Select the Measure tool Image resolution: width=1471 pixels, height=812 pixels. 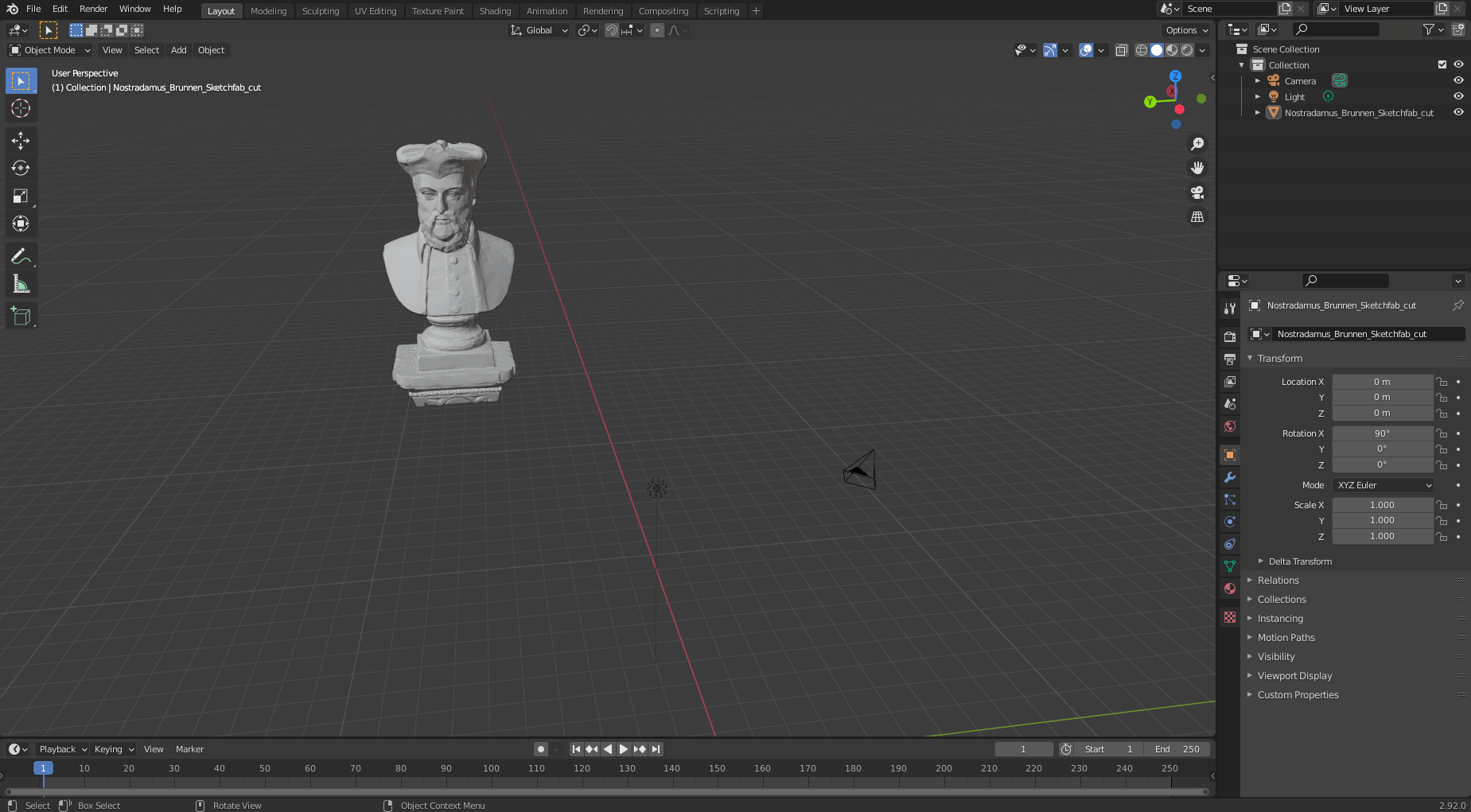tap(21, 284)
